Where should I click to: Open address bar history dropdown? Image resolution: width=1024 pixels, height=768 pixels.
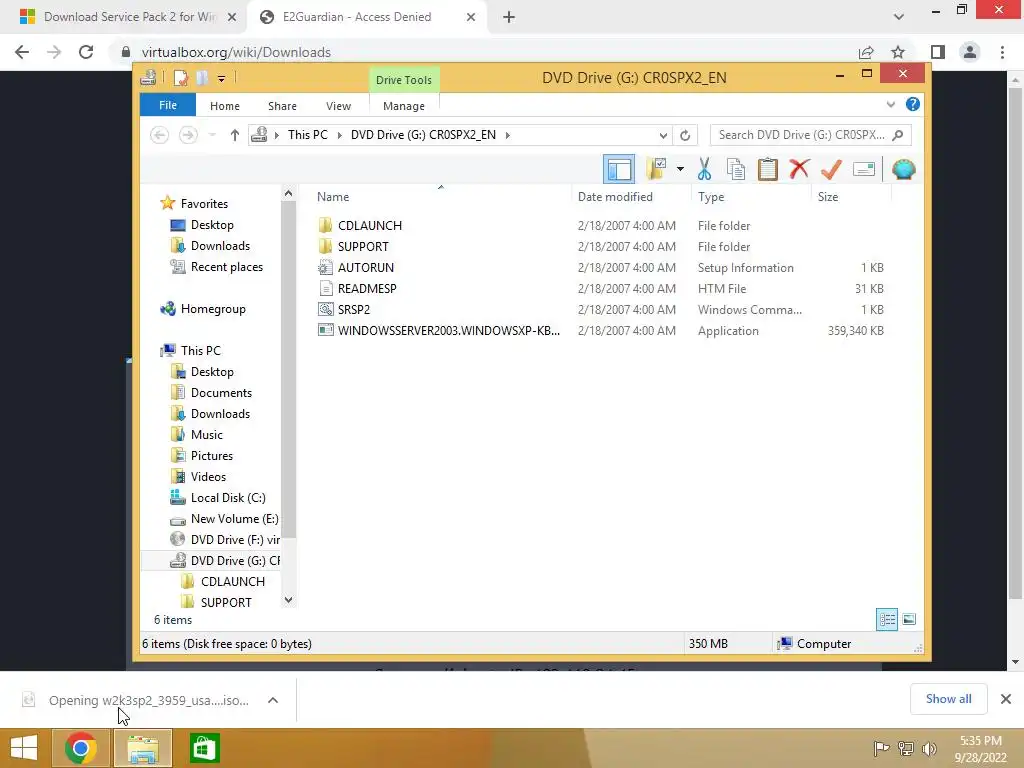663,135
